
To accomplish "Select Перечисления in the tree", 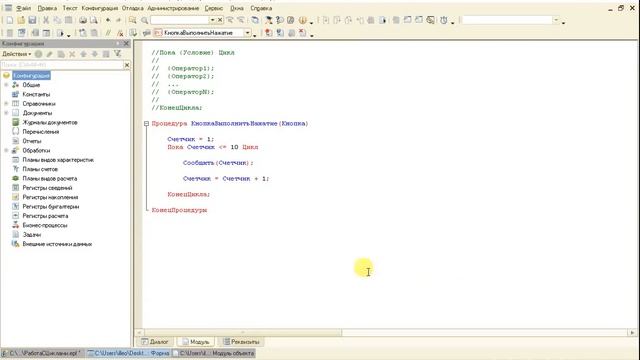I will coord(40,132).
